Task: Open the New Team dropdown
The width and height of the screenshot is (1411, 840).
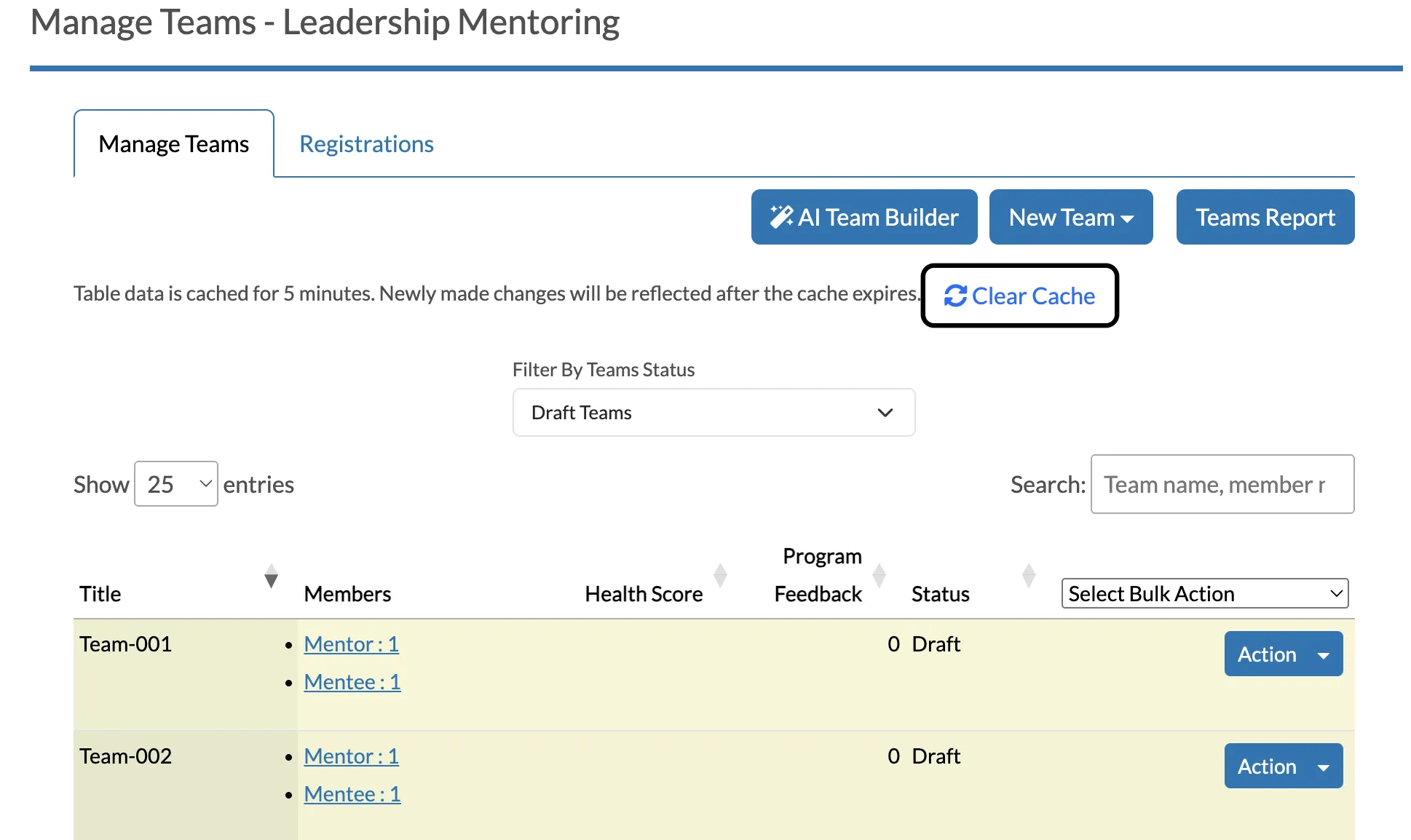Action: 1071,217
